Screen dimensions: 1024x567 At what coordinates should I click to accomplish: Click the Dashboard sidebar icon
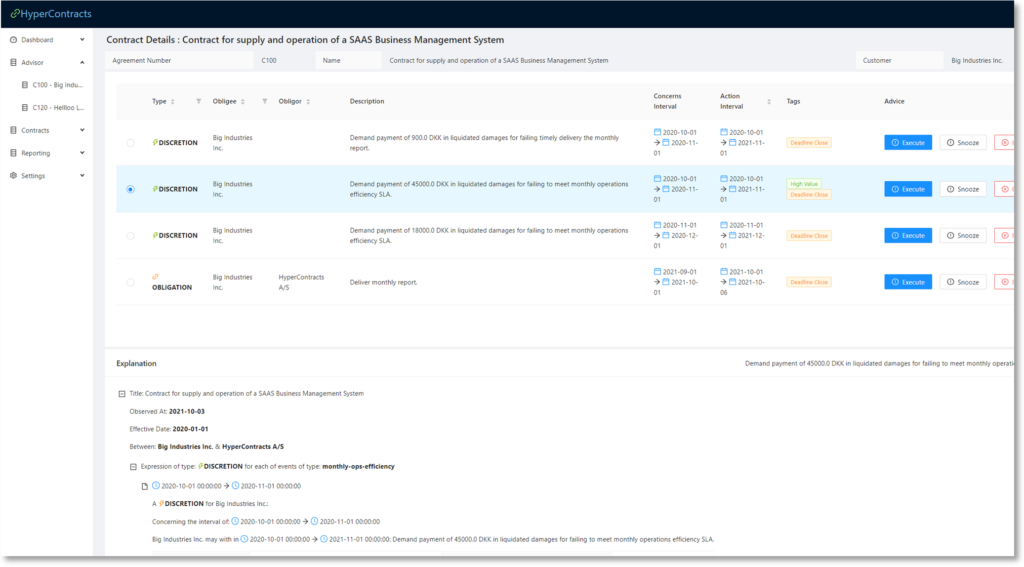click(x=13, y=40)
